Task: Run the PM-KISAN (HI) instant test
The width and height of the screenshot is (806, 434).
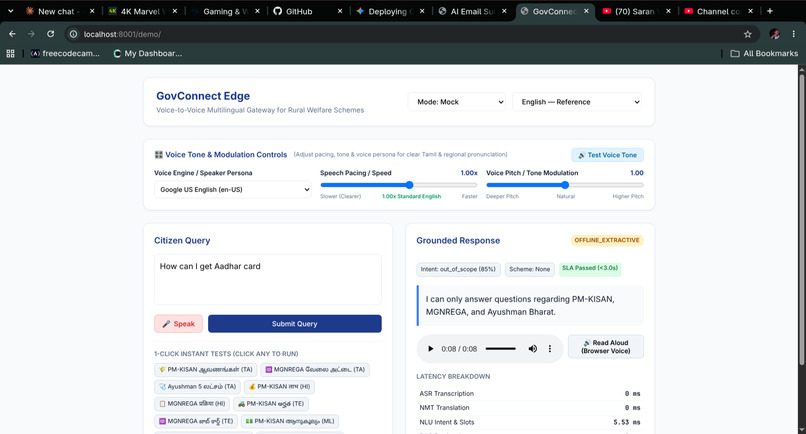Action: [279, 386]
